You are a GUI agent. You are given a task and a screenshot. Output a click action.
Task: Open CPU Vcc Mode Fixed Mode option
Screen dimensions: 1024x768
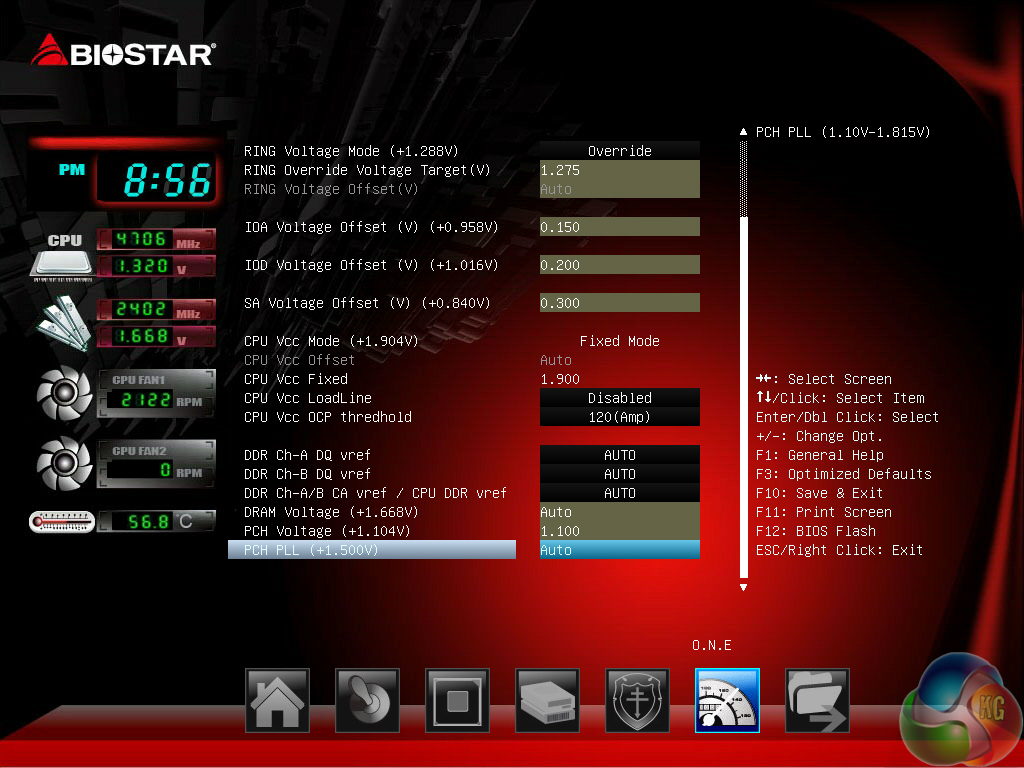click(620, 341)
